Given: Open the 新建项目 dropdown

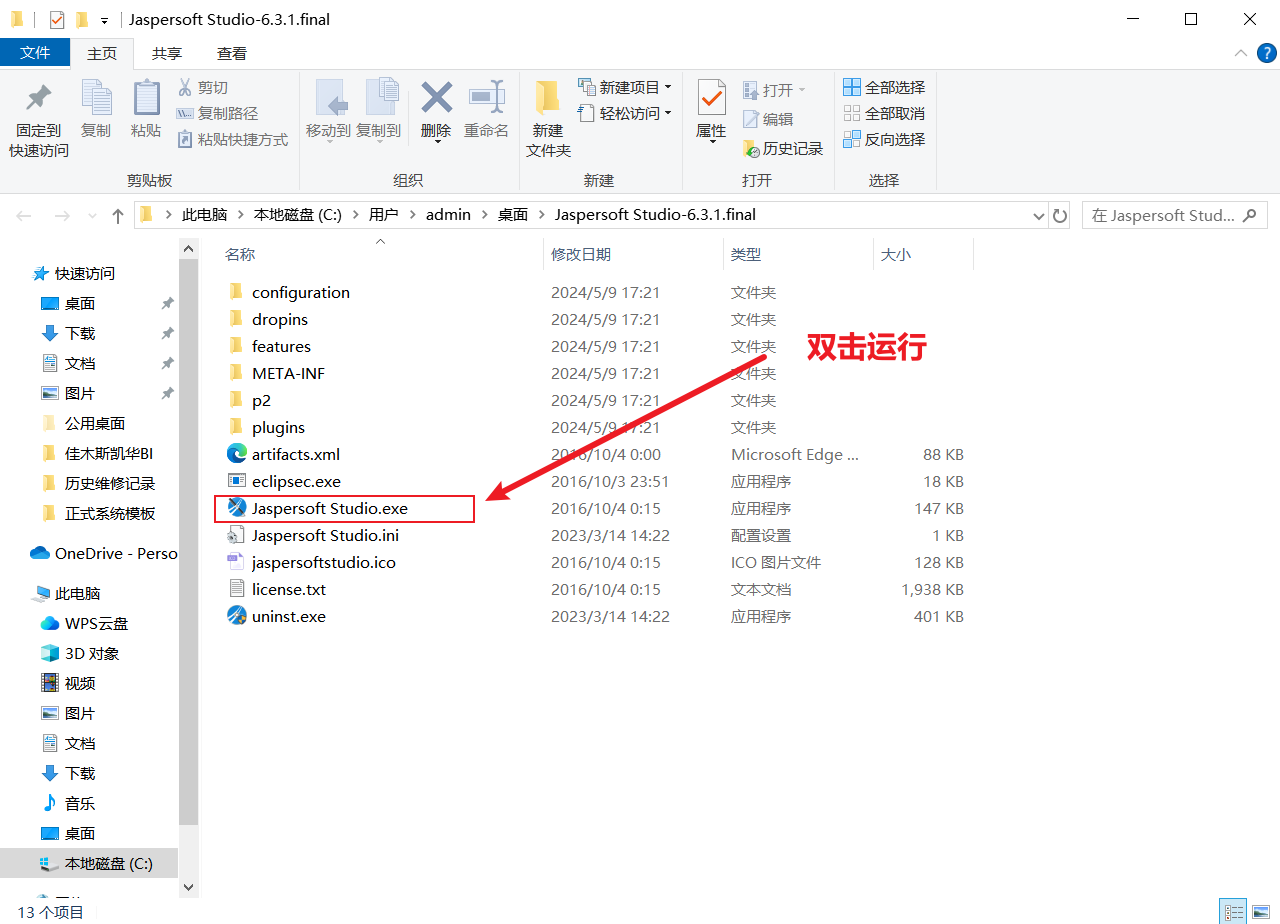Looking at the screenshot, I should (625, 87).
